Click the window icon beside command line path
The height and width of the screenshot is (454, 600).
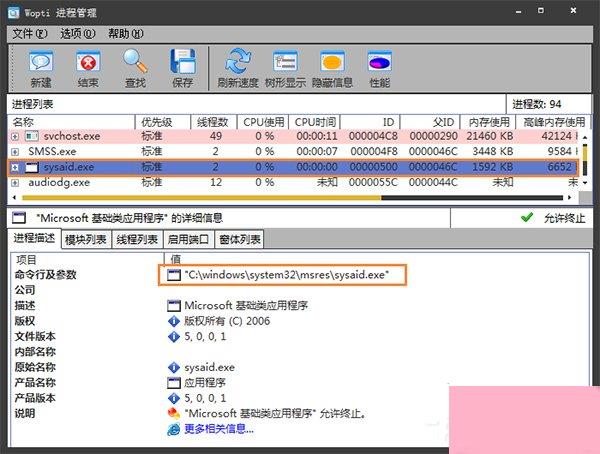pyautogui.click(x=174, y=275)
